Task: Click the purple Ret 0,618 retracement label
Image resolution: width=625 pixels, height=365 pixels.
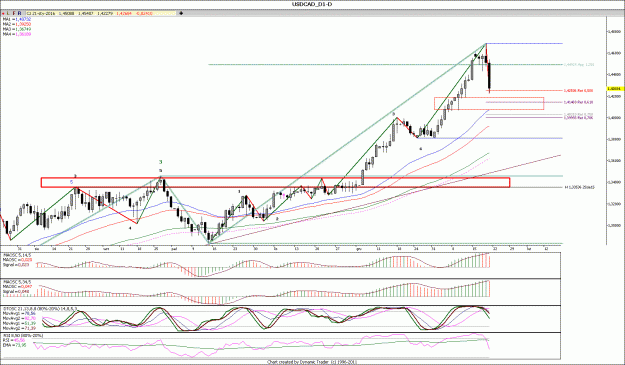Action: pos(578,102)
